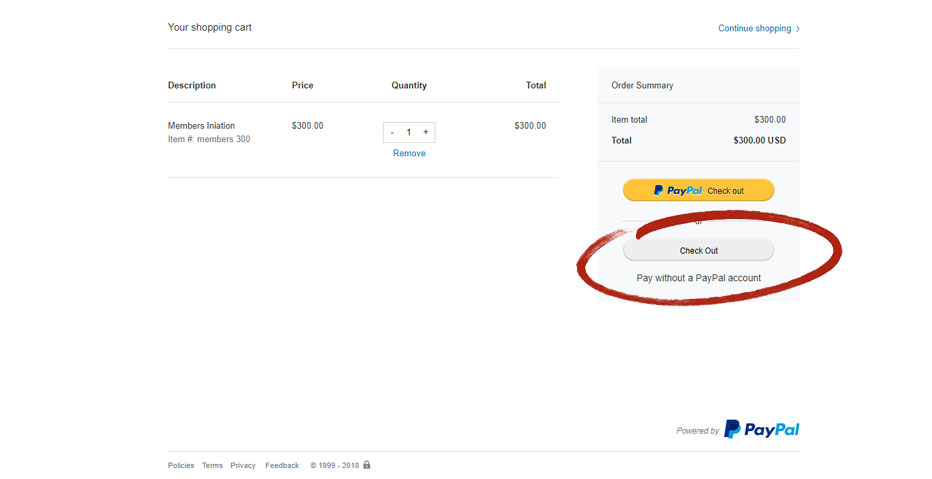The image size is (932, 479).
Task: Select the 'Quantity' column header
Action: click(x=409, y=86)
